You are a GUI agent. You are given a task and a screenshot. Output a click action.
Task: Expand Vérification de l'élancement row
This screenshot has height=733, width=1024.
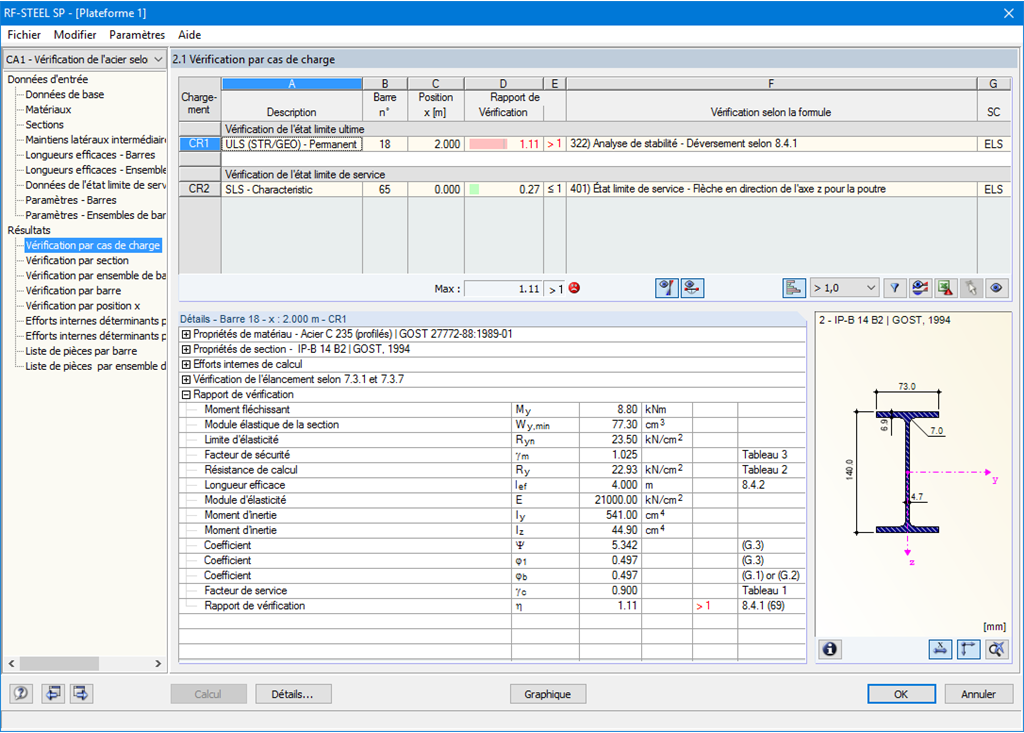pyautogui.click(x=186, y=379)
